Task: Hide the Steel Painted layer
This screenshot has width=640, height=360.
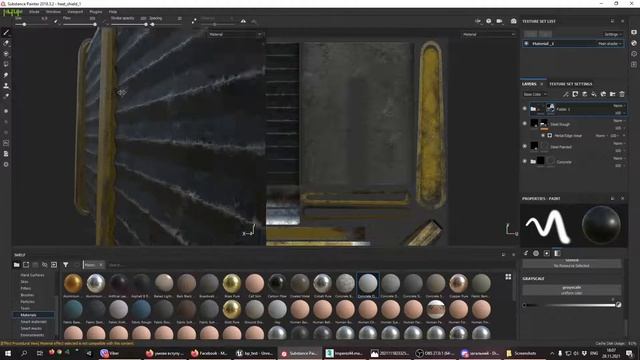Action: coord(525,146)
